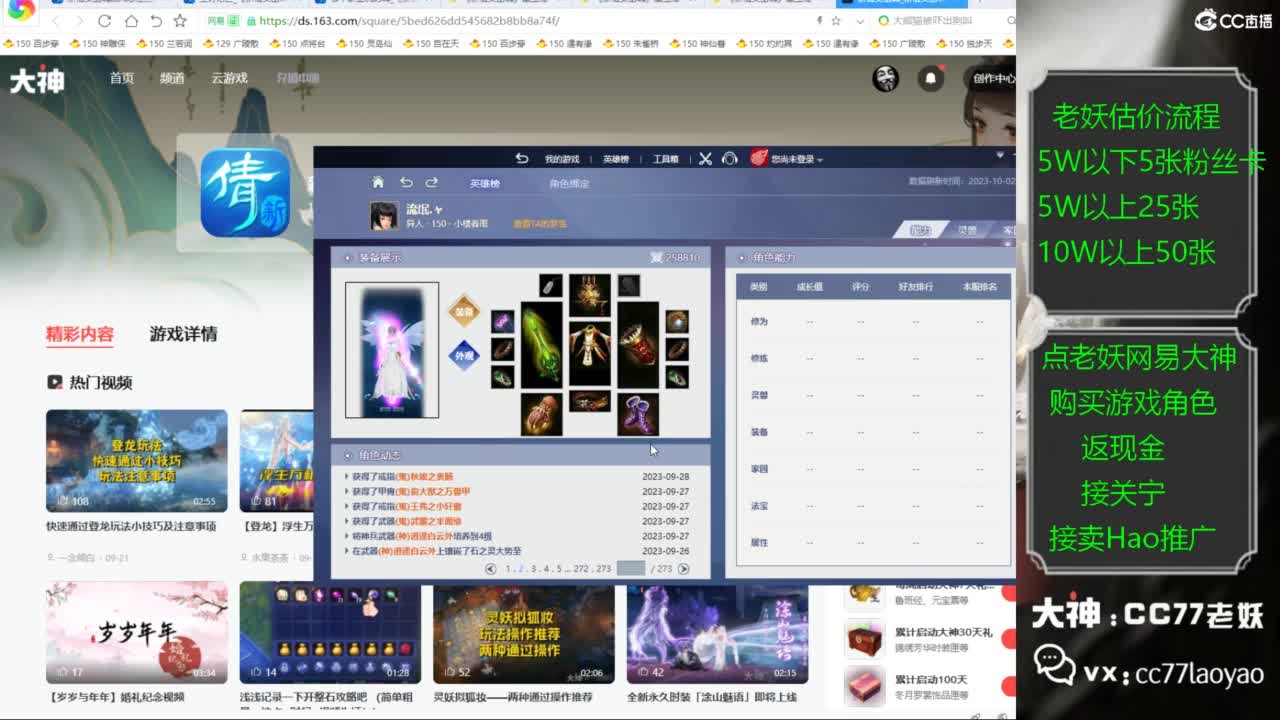Click the home icon in the hero panel
This screenshot has height=720, width=1280.
click(378, 182)
